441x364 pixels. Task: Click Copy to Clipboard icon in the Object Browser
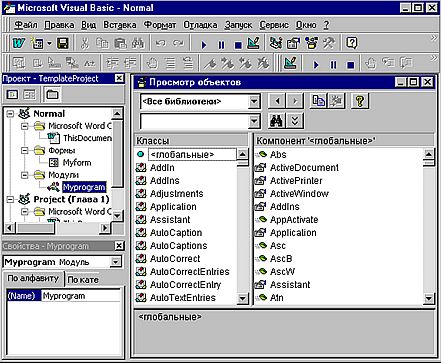pyautogui.click(x=319, y=101)
